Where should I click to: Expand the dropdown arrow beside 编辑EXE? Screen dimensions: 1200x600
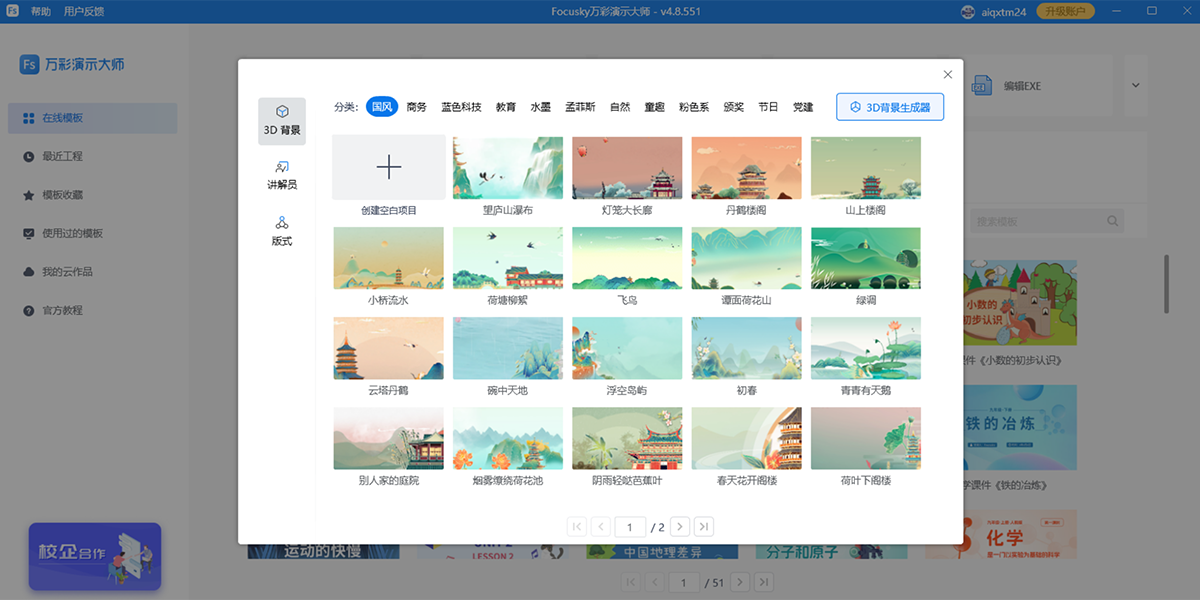[x=1134, y=85]
